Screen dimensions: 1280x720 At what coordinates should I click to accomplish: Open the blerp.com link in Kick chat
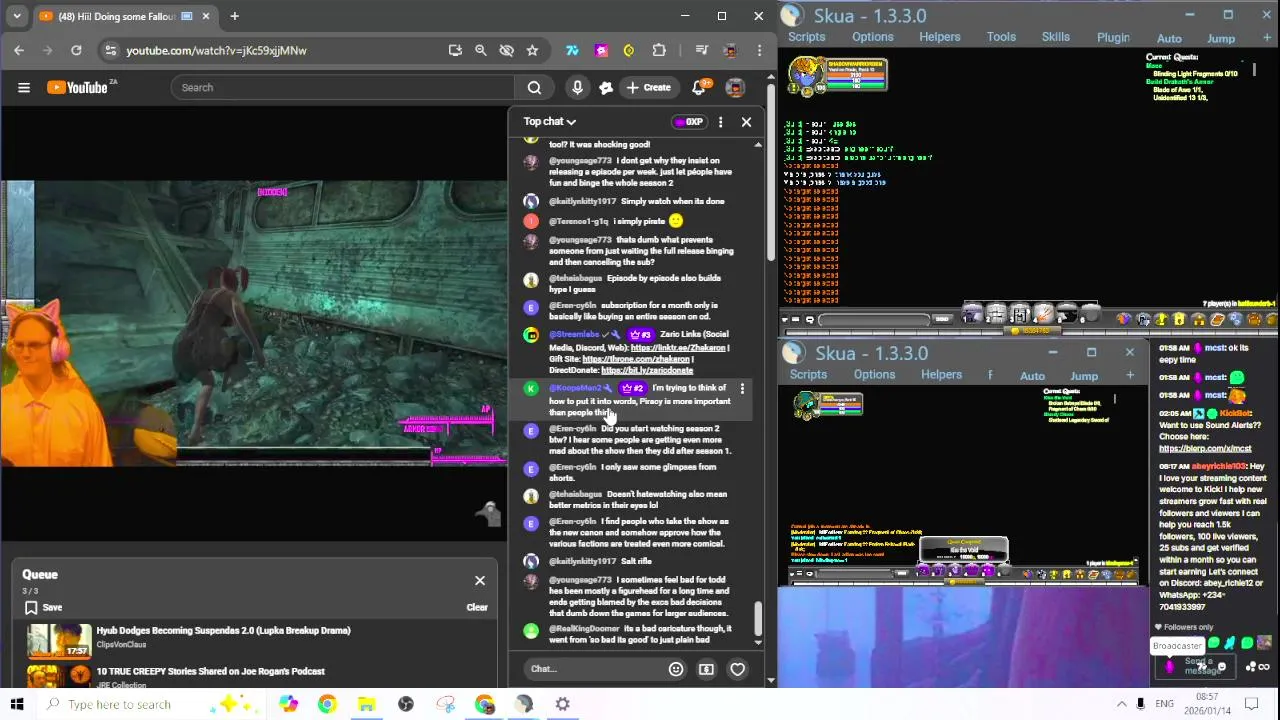point(1205,449)
